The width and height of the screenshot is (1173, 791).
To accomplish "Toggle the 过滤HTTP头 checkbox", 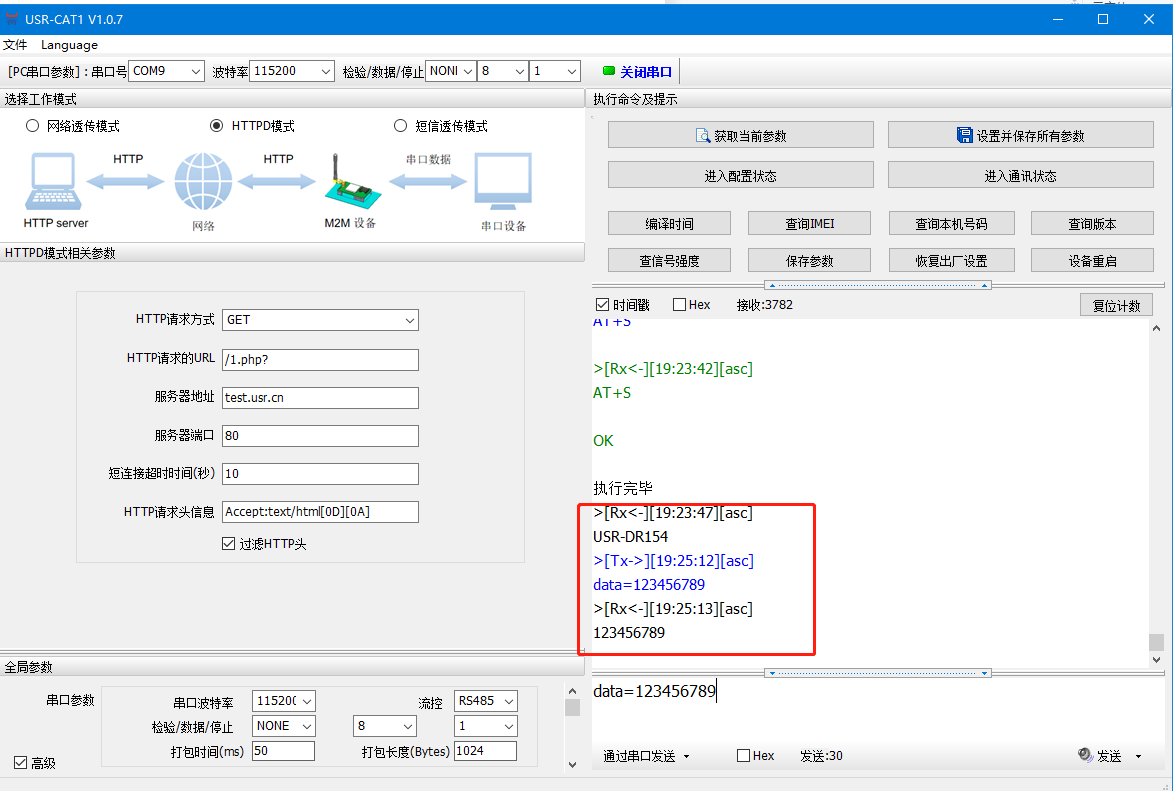I will pos(228,544).
